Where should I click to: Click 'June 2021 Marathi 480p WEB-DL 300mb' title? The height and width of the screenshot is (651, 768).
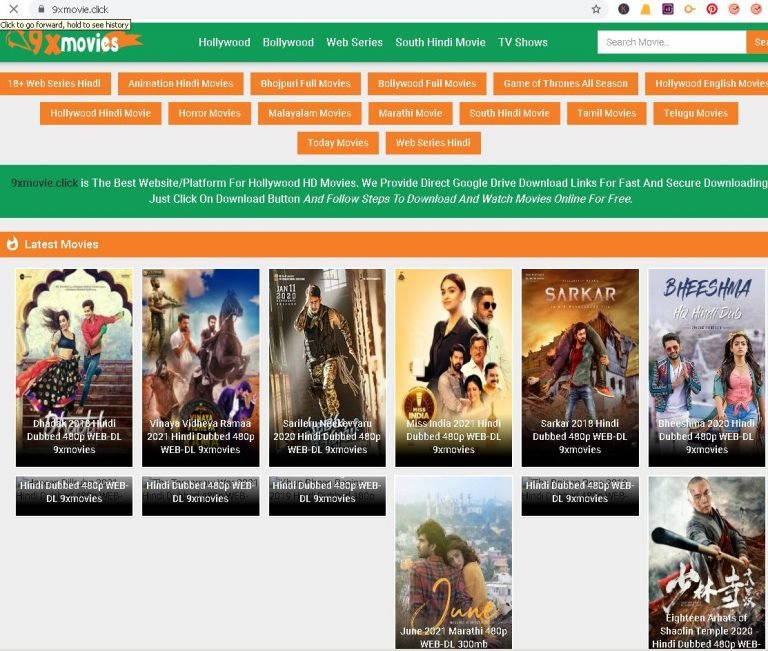(454, 637)
